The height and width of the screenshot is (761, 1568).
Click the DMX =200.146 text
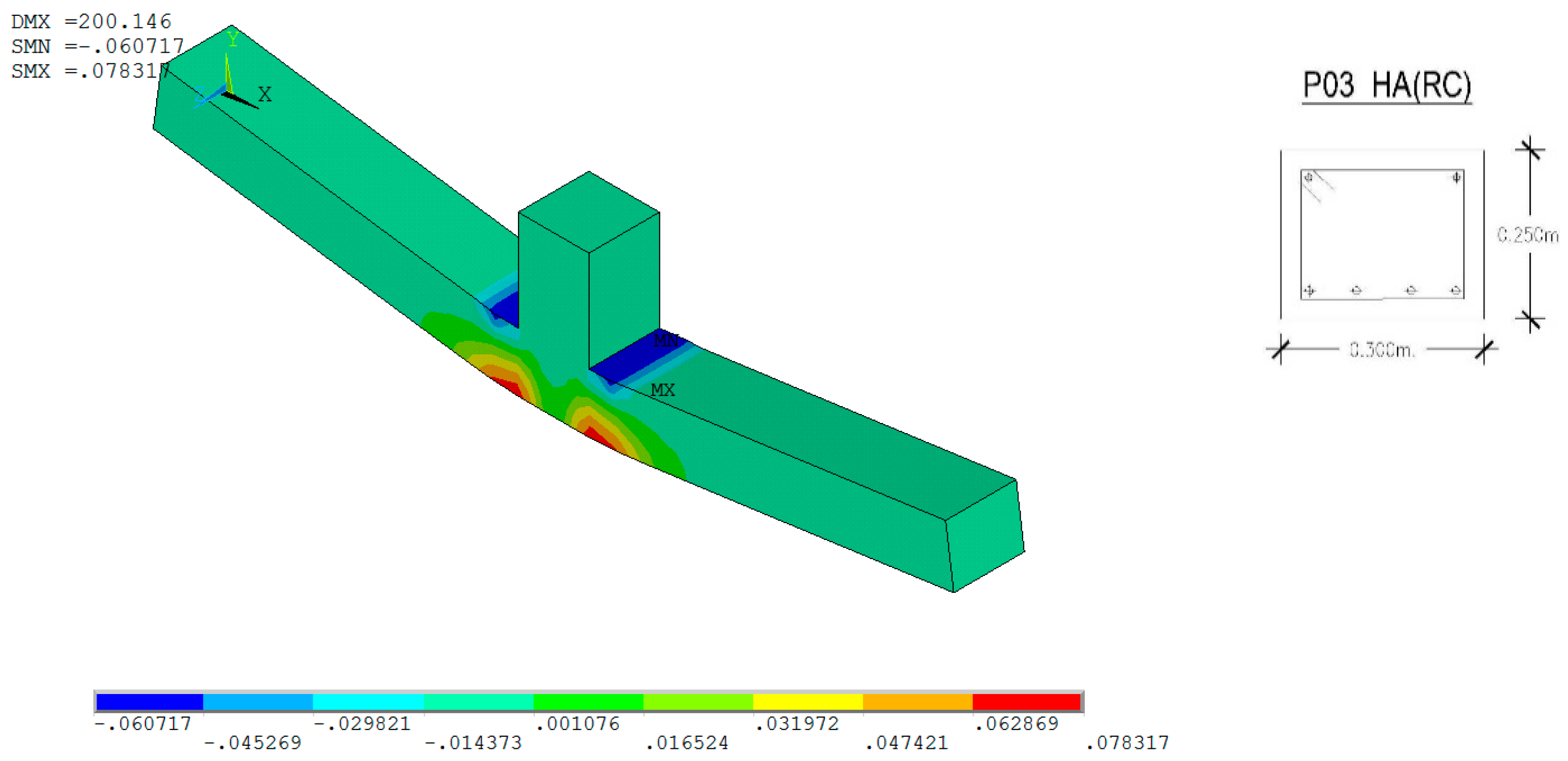pos(91,22)
